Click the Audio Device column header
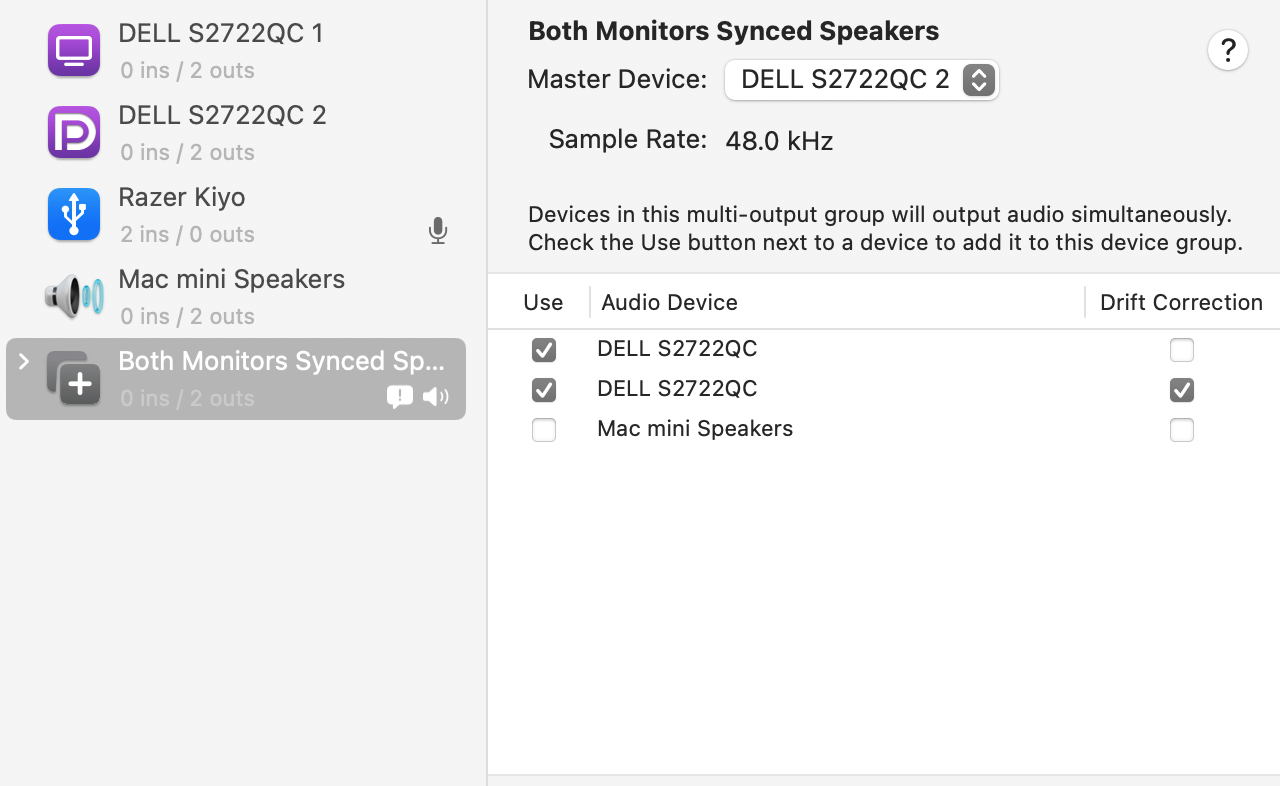The width and height of the screenshot is (1280, 786). point(669,302)
